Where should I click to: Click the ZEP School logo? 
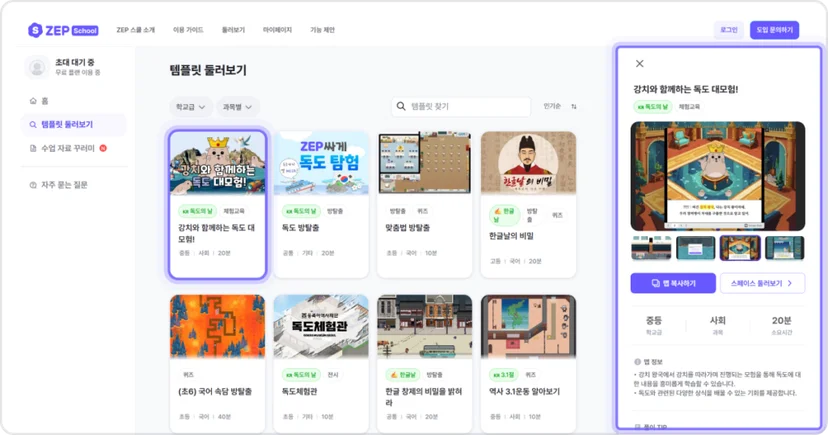[x=63, y=30]
